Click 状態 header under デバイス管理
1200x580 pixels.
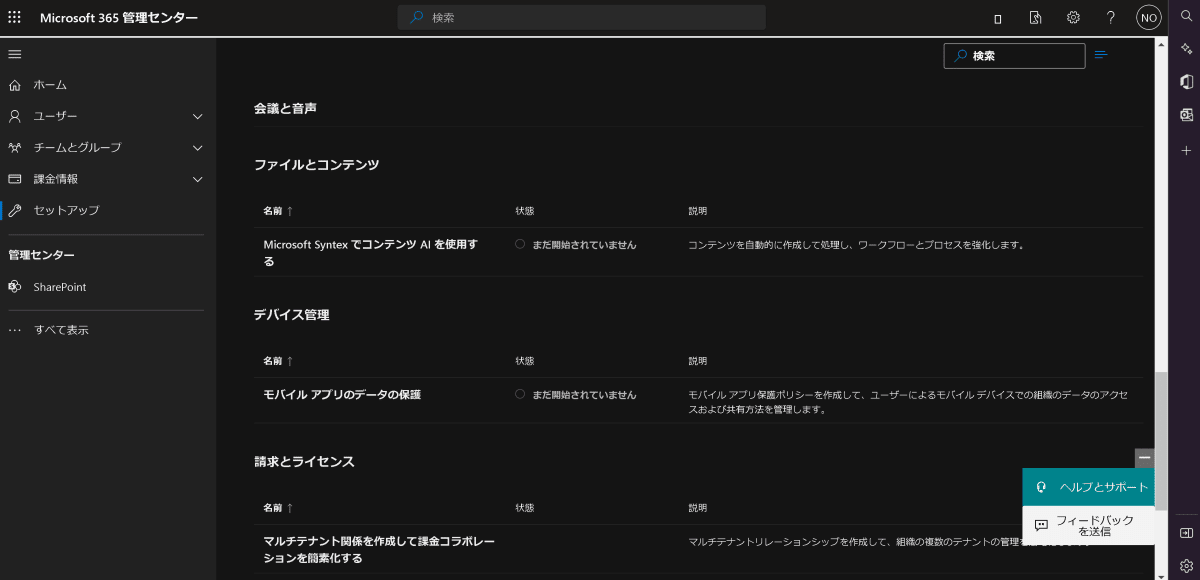click(525, 361)
